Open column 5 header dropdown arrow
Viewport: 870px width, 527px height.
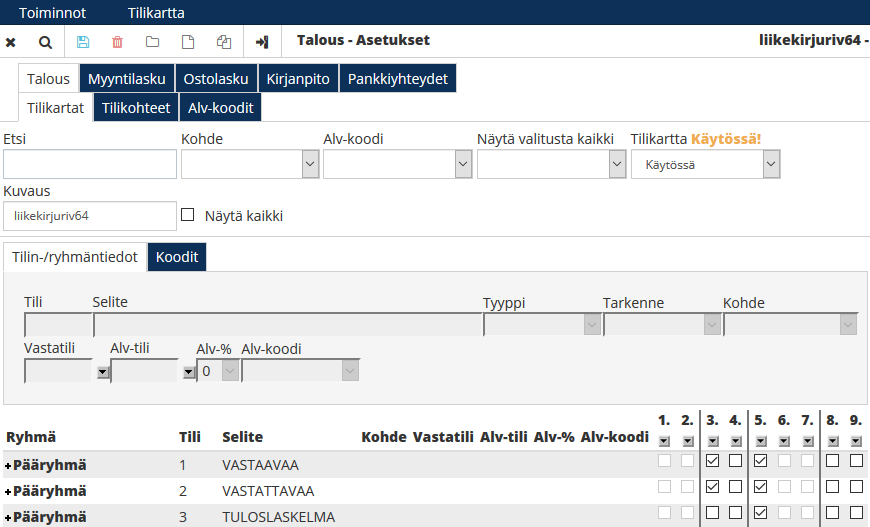[760, 441]
